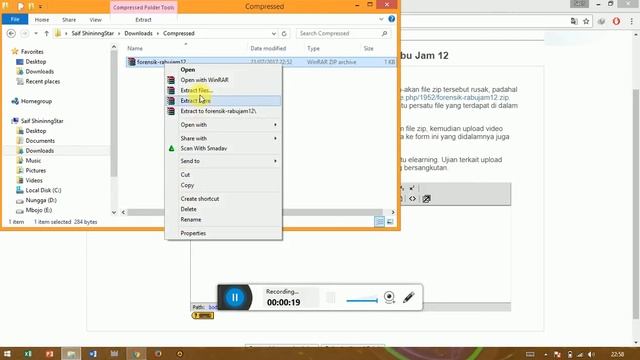This screenshot has height=360, width=640.
Task: Open Downloads under Favorites
Action: pyautogui.click(x=40, y=71)
